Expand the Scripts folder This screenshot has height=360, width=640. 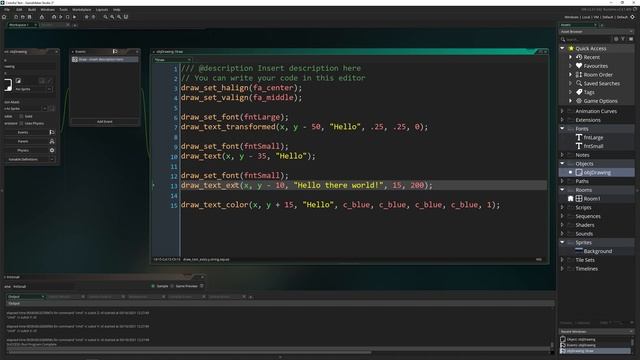[x=562, y=207]
